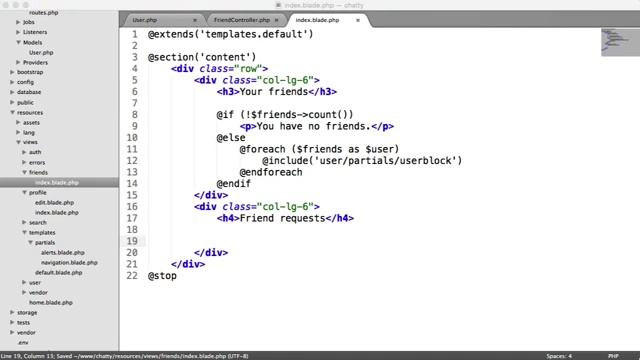Expand the vendor folder under views
640x360 pixels.
click(24, 292)
